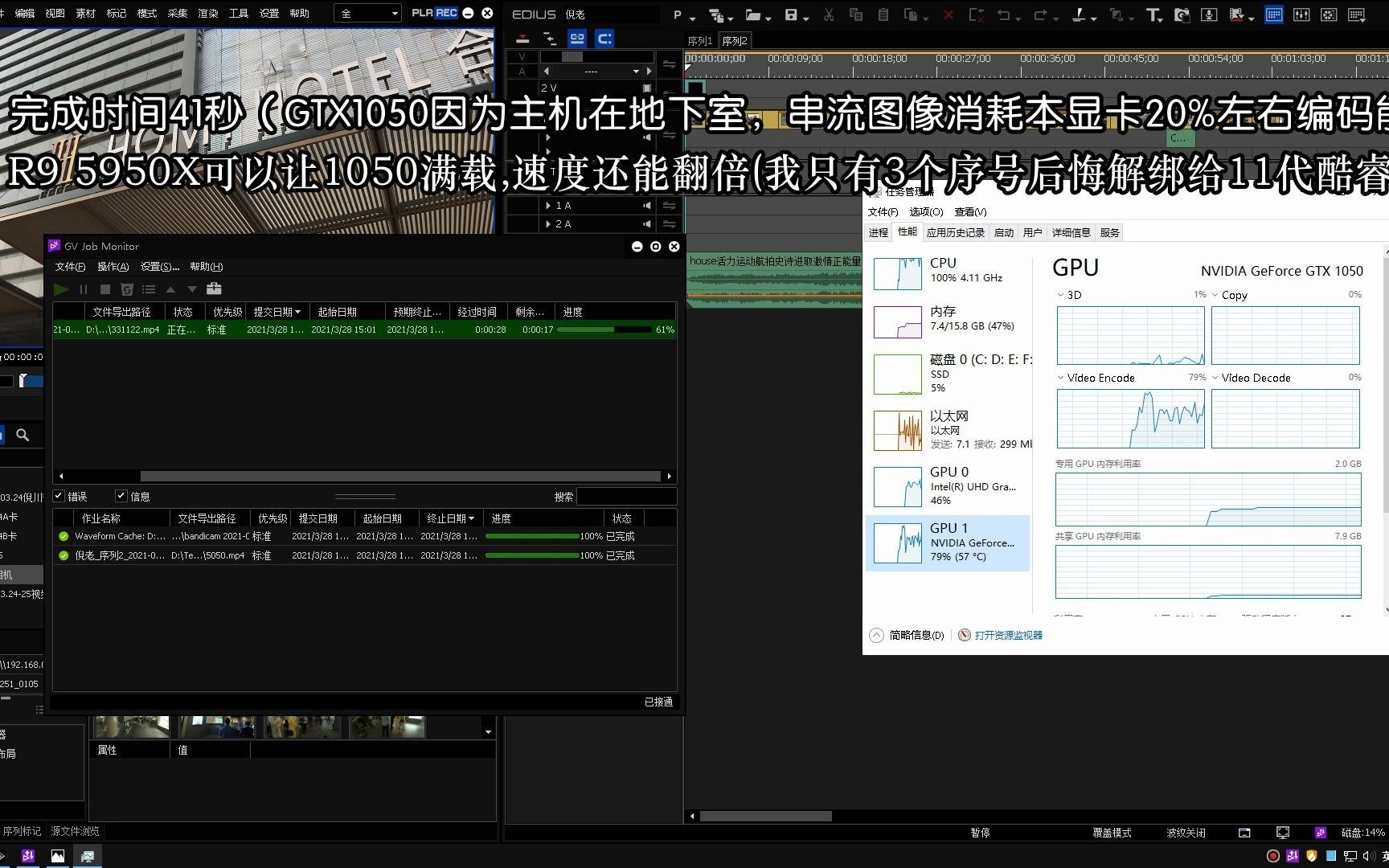Open the Video Decode graph engine dropdown
The image size is (1389, 868).
[1215, 378]
